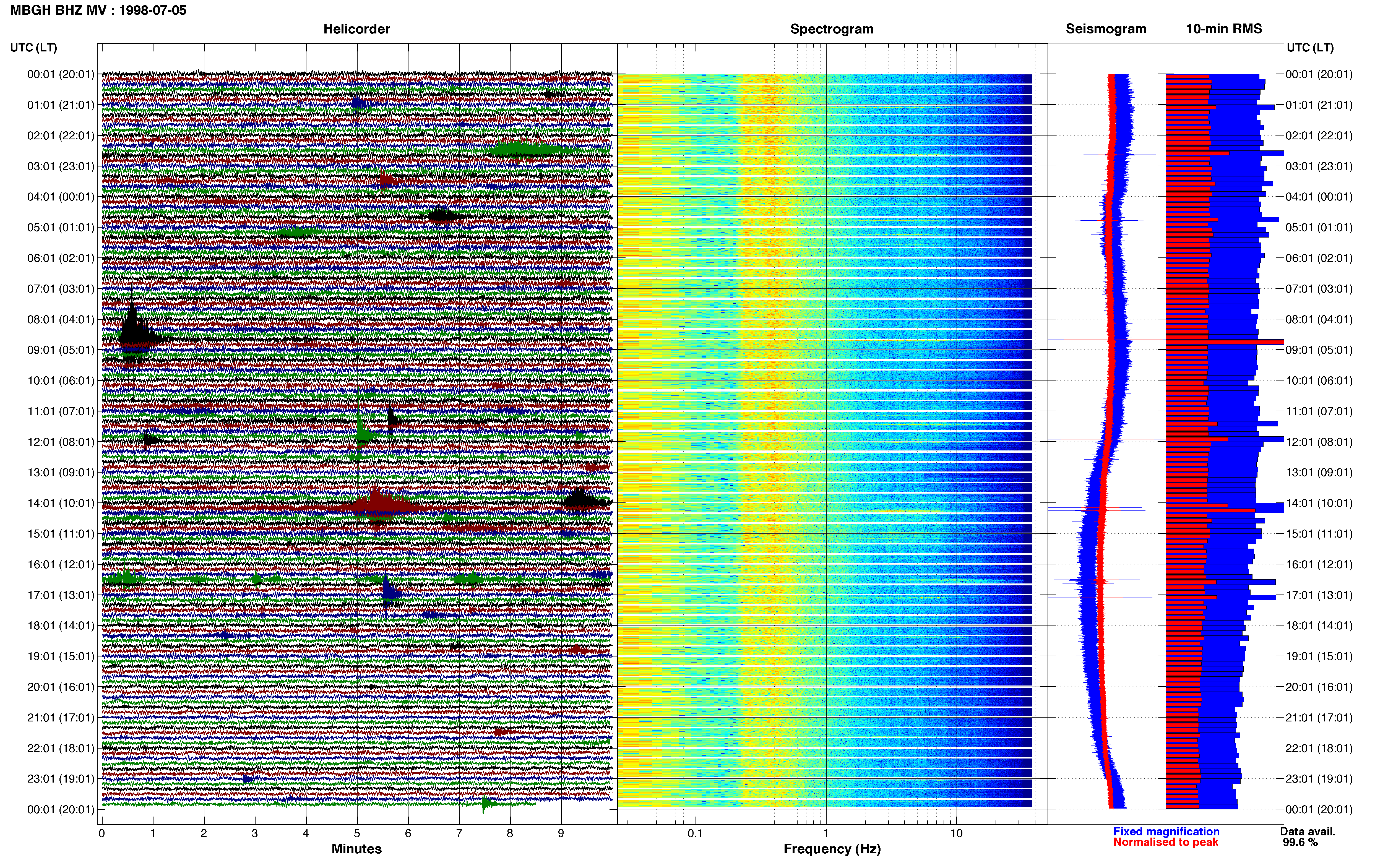
Task: Select the 'Seismogram' panel heading
Action: coord(1106,29)
